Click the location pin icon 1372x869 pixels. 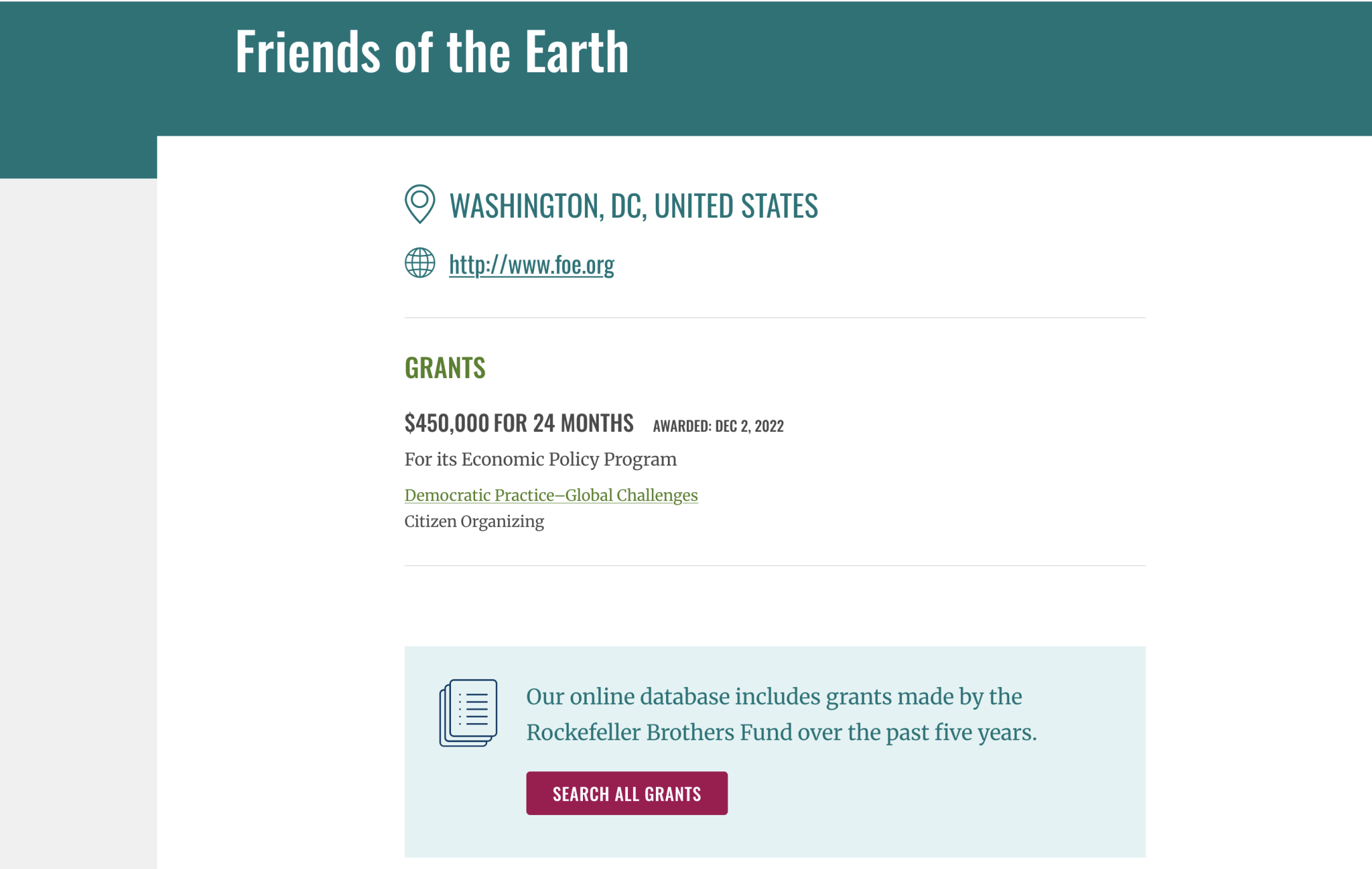[x=420, y=204]
